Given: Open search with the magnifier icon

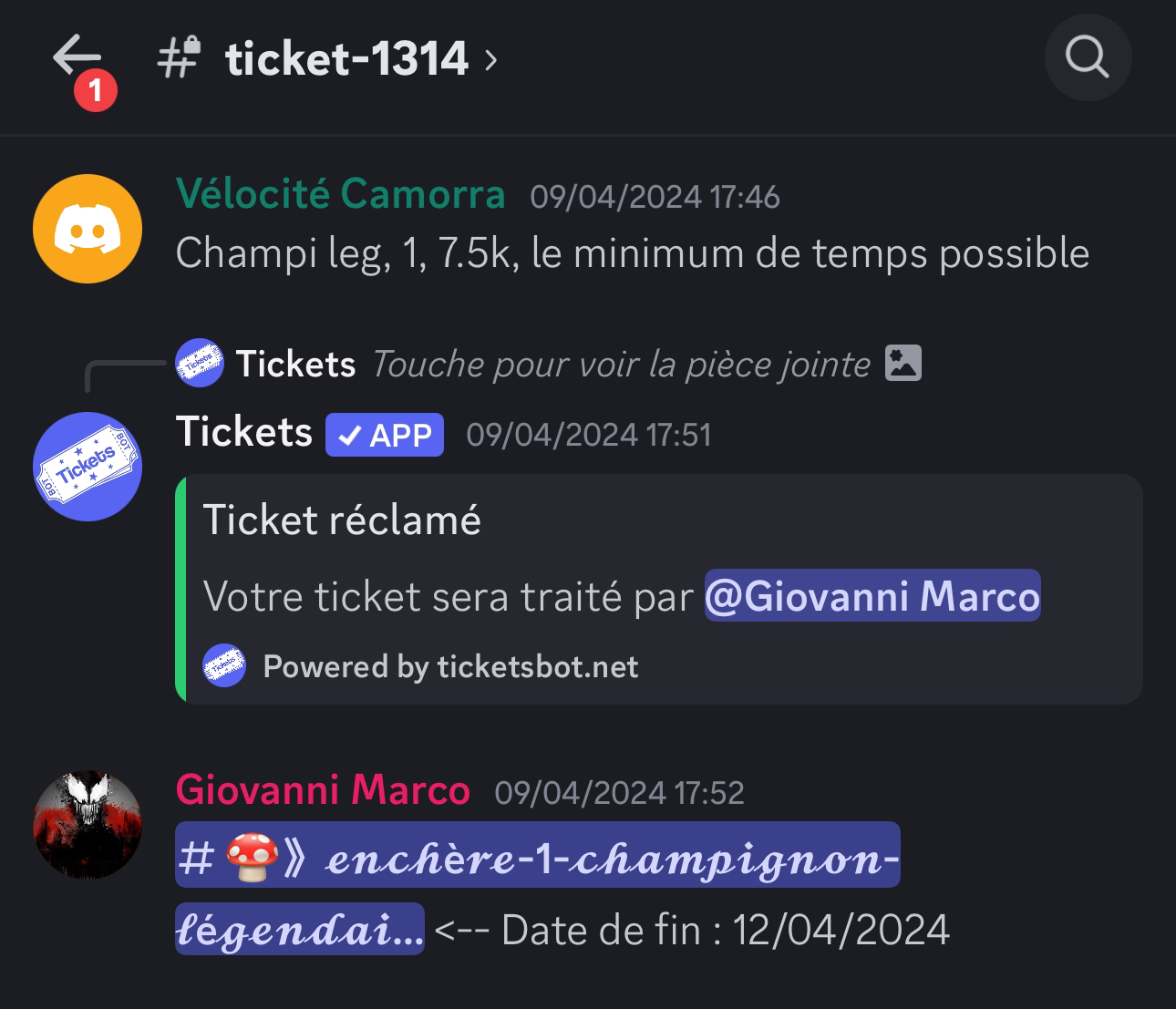Looking at the screenshot, I should [x=1088, y=57].
